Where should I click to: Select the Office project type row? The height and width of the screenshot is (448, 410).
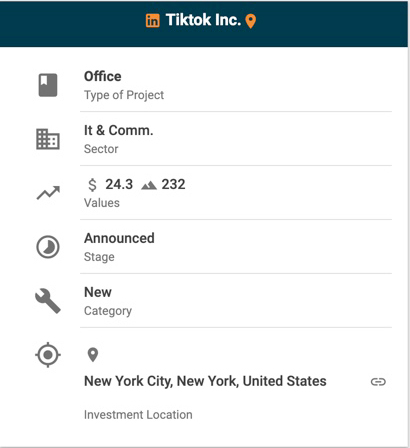click(x=236, y=85)
